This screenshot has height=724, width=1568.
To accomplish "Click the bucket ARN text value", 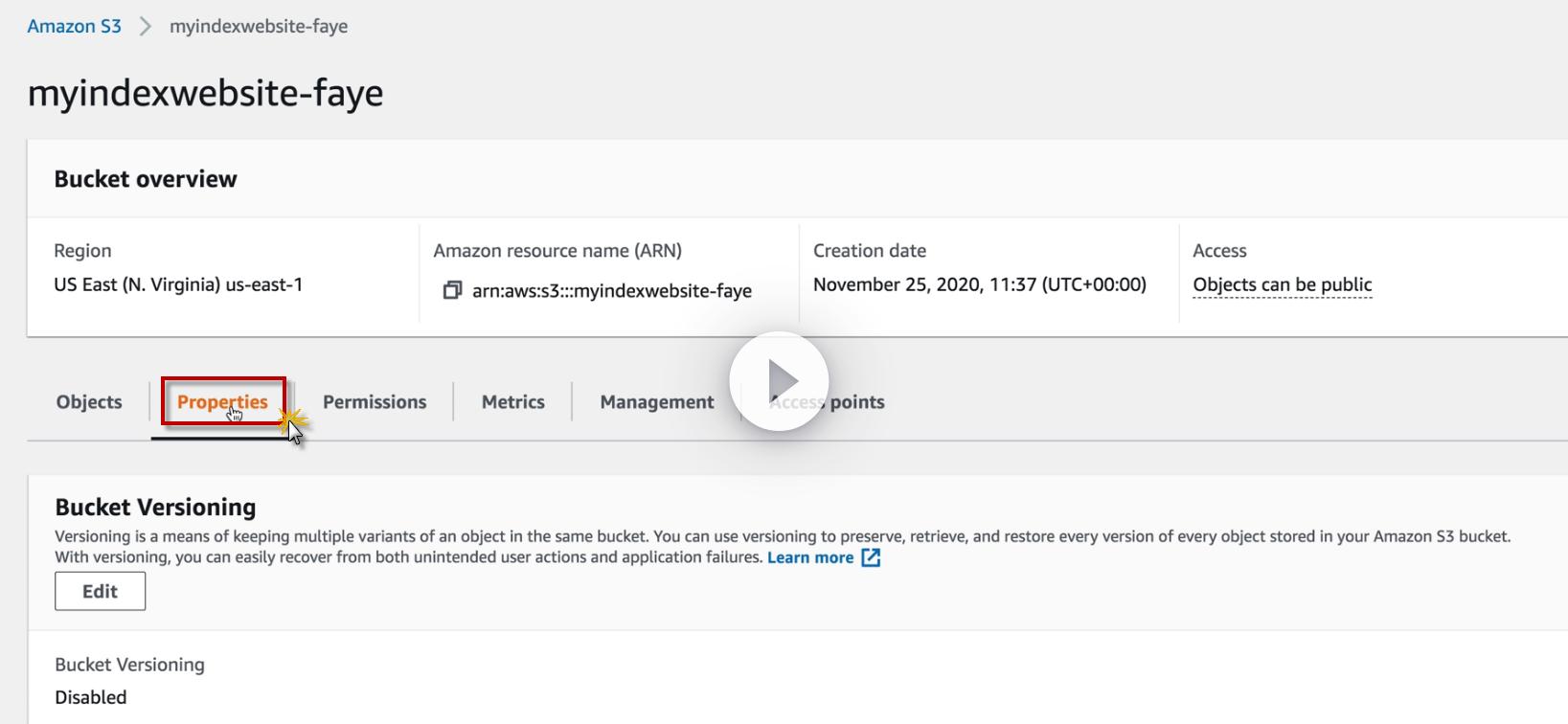I will click(x=612, y=290).
